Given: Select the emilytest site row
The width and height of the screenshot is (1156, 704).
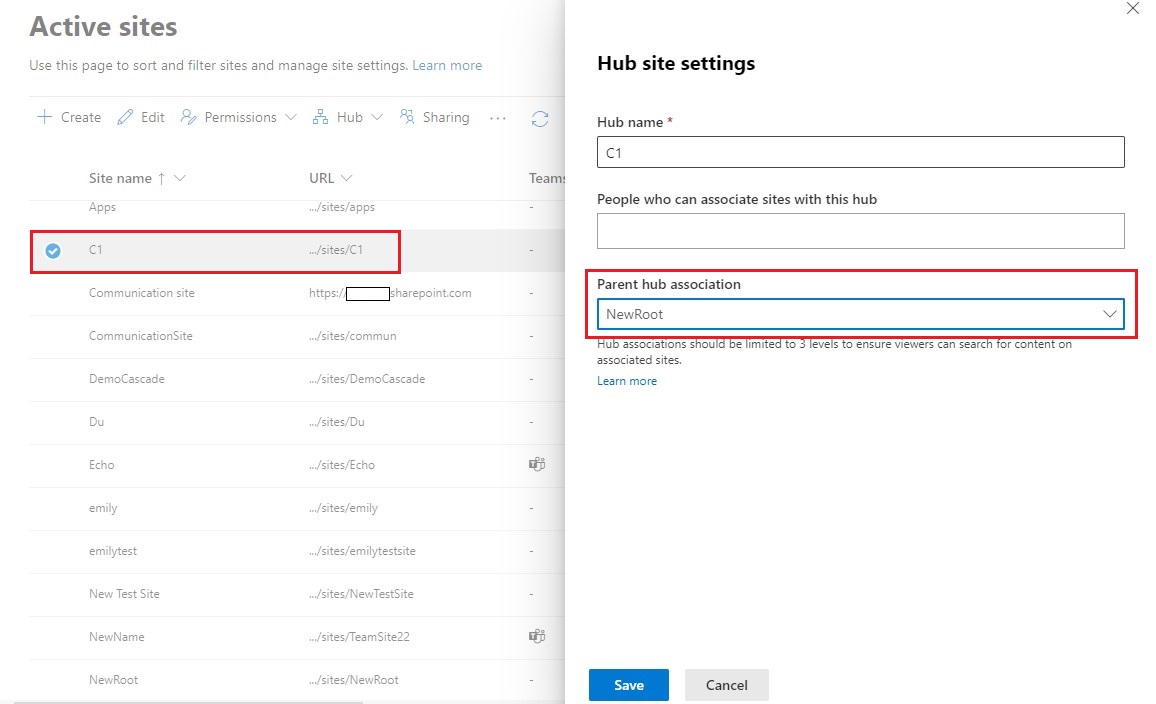Looking at the screenshot, I should tap(296, 551).
